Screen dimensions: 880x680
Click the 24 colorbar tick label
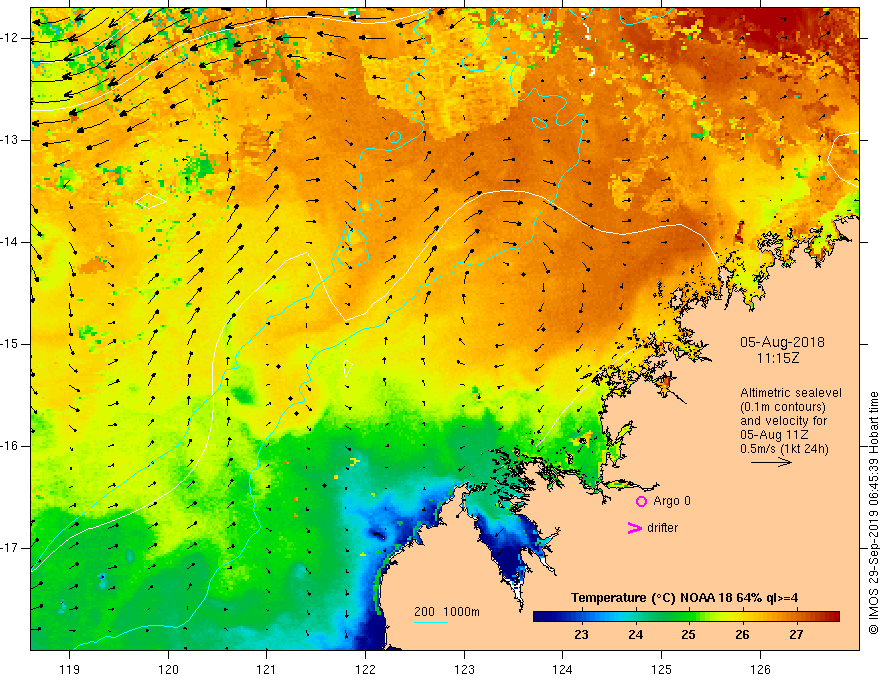point(635,635)
